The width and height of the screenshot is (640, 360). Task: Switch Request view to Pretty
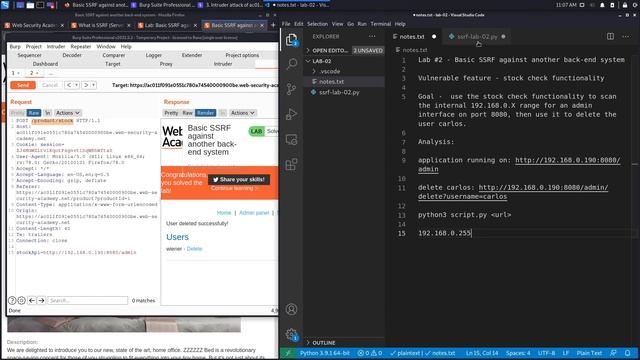pos(18,113)
